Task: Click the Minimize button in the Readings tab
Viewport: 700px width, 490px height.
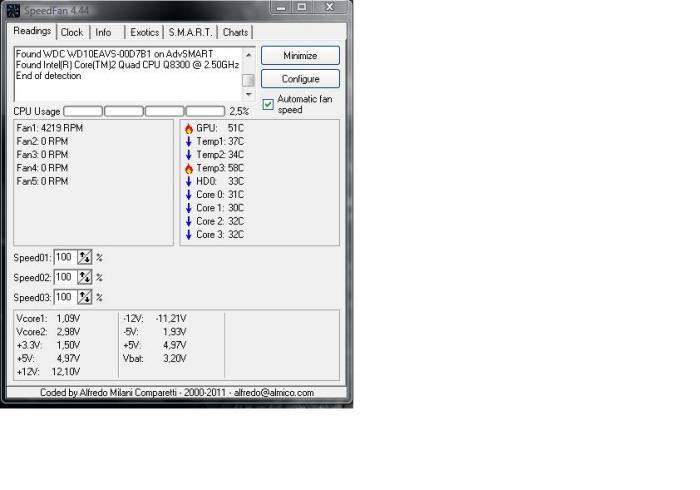Action: pyautogui.click(x=300, y=55)
